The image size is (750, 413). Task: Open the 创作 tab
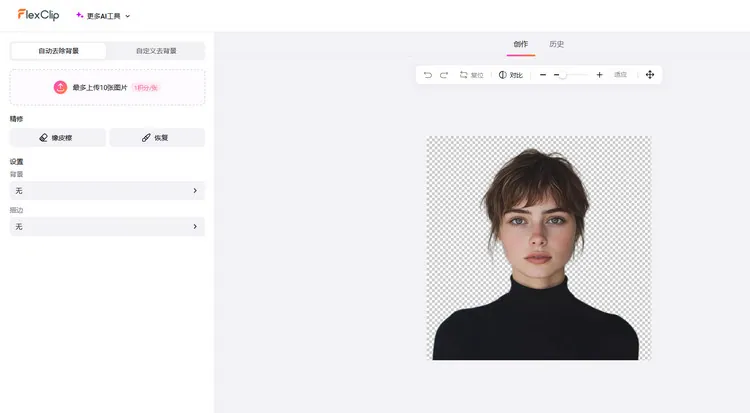click(521, 45)
